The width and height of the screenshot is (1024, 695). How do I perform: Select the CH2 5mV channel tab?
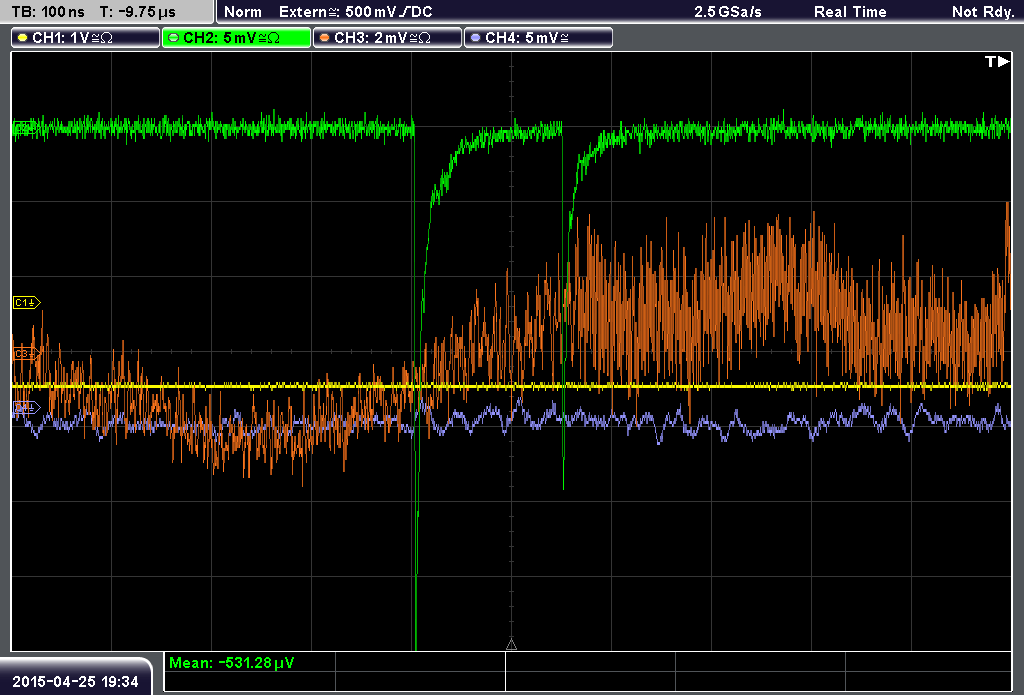236,38
